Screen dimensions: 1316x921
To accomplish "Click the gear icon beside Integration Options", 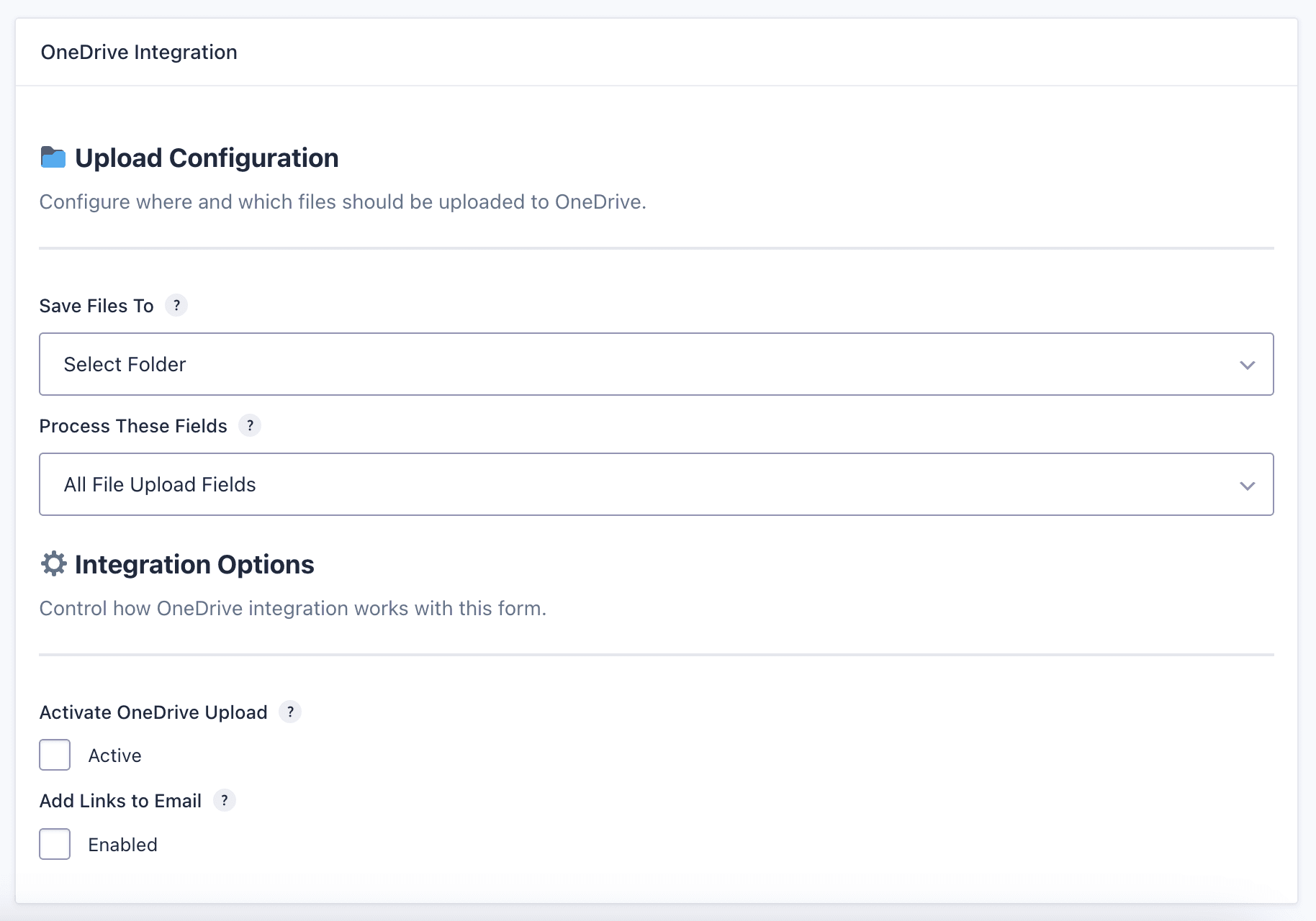I will coord(53,564).
